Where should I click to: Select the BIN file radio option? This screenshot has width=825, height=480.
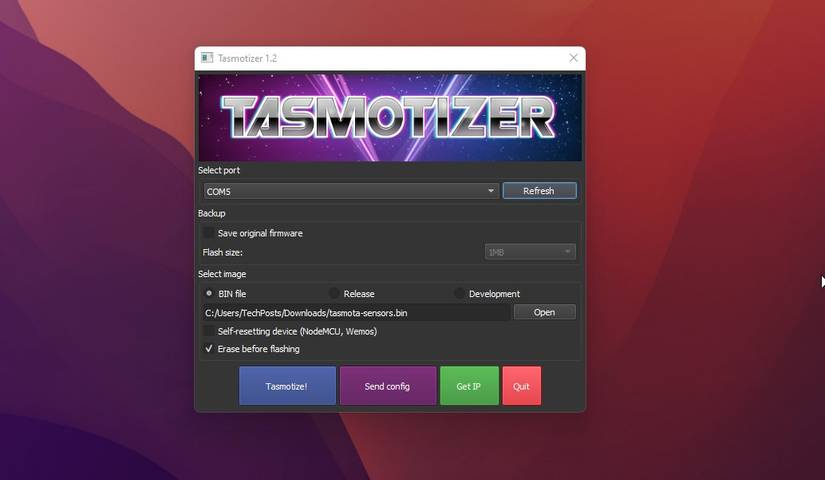tap(209, 293)
